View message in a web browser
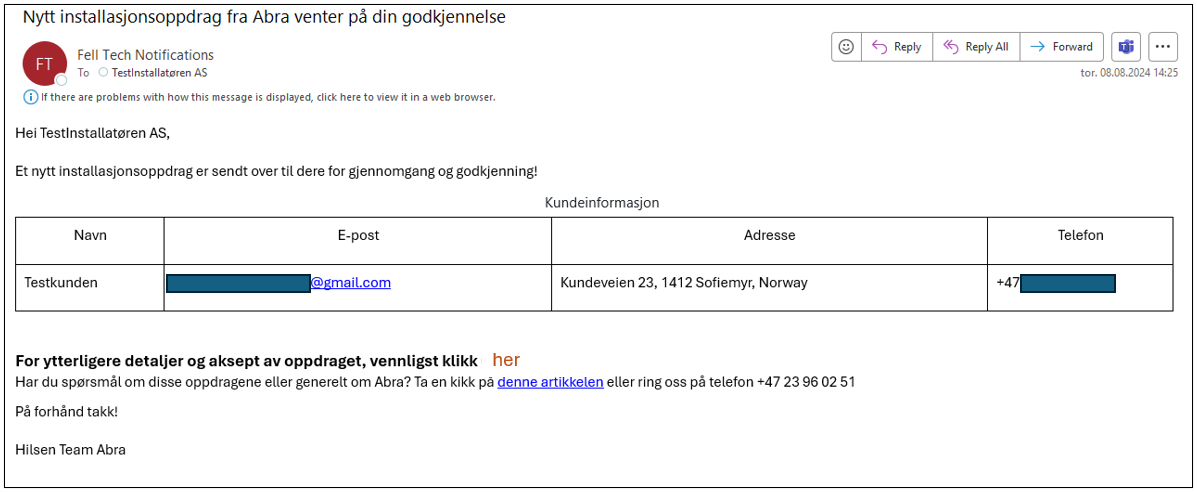The image size is (1197, 492). click(269, 97)
